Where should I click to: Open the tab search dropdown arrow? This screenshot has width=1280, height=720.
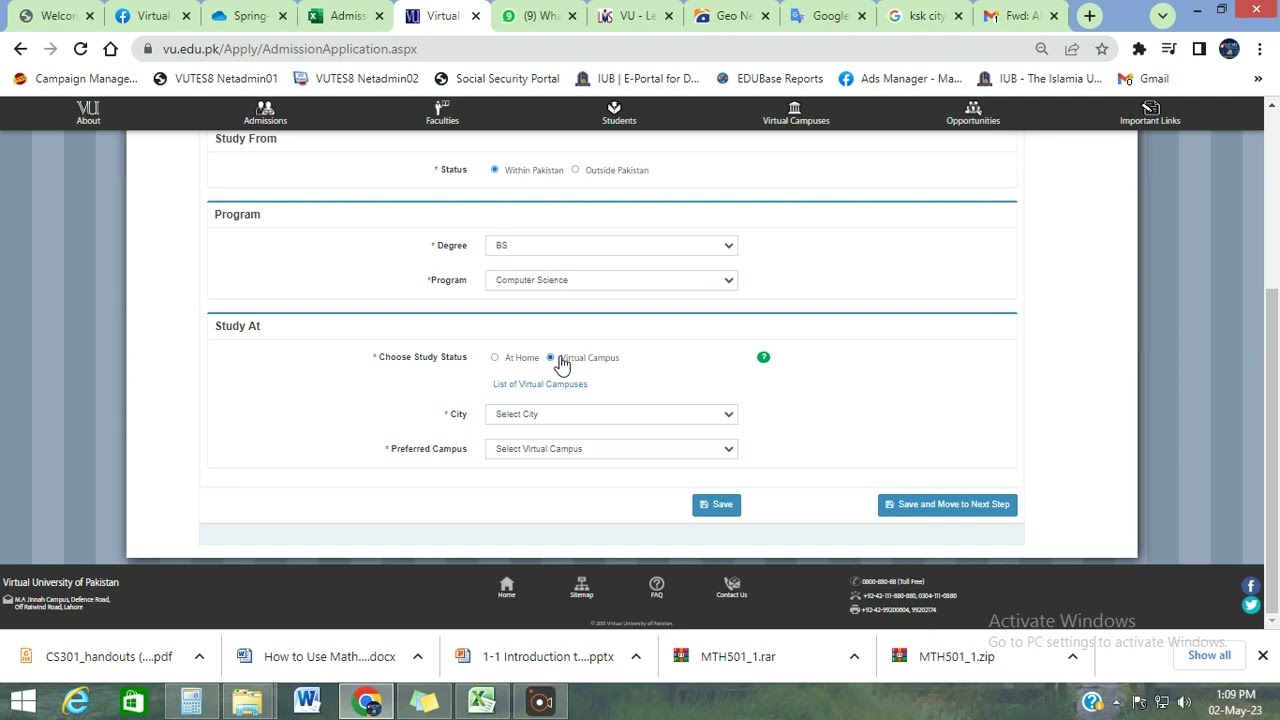(x=1163, y=16)
